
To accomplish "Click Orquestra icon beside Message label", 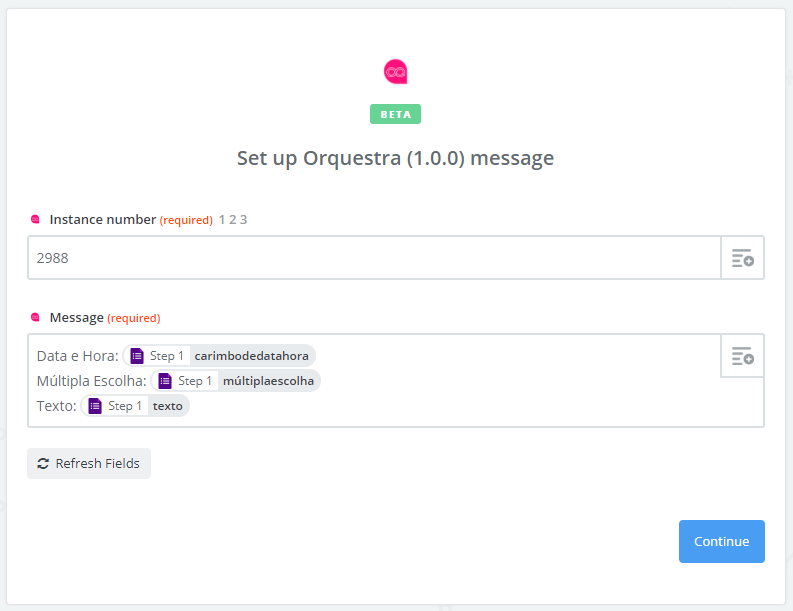I will (x=35, y=317).
